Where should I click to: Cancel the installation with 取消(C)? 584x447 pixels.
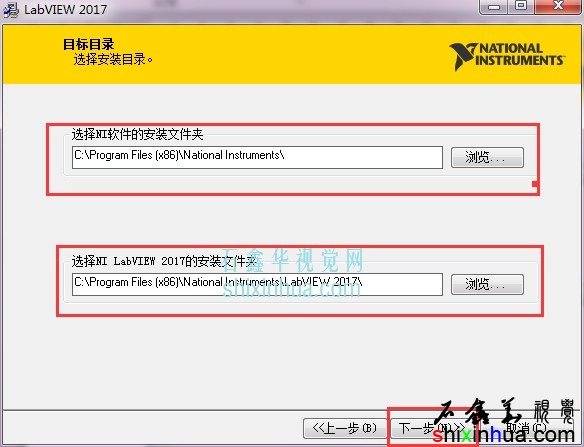[526, 428]
